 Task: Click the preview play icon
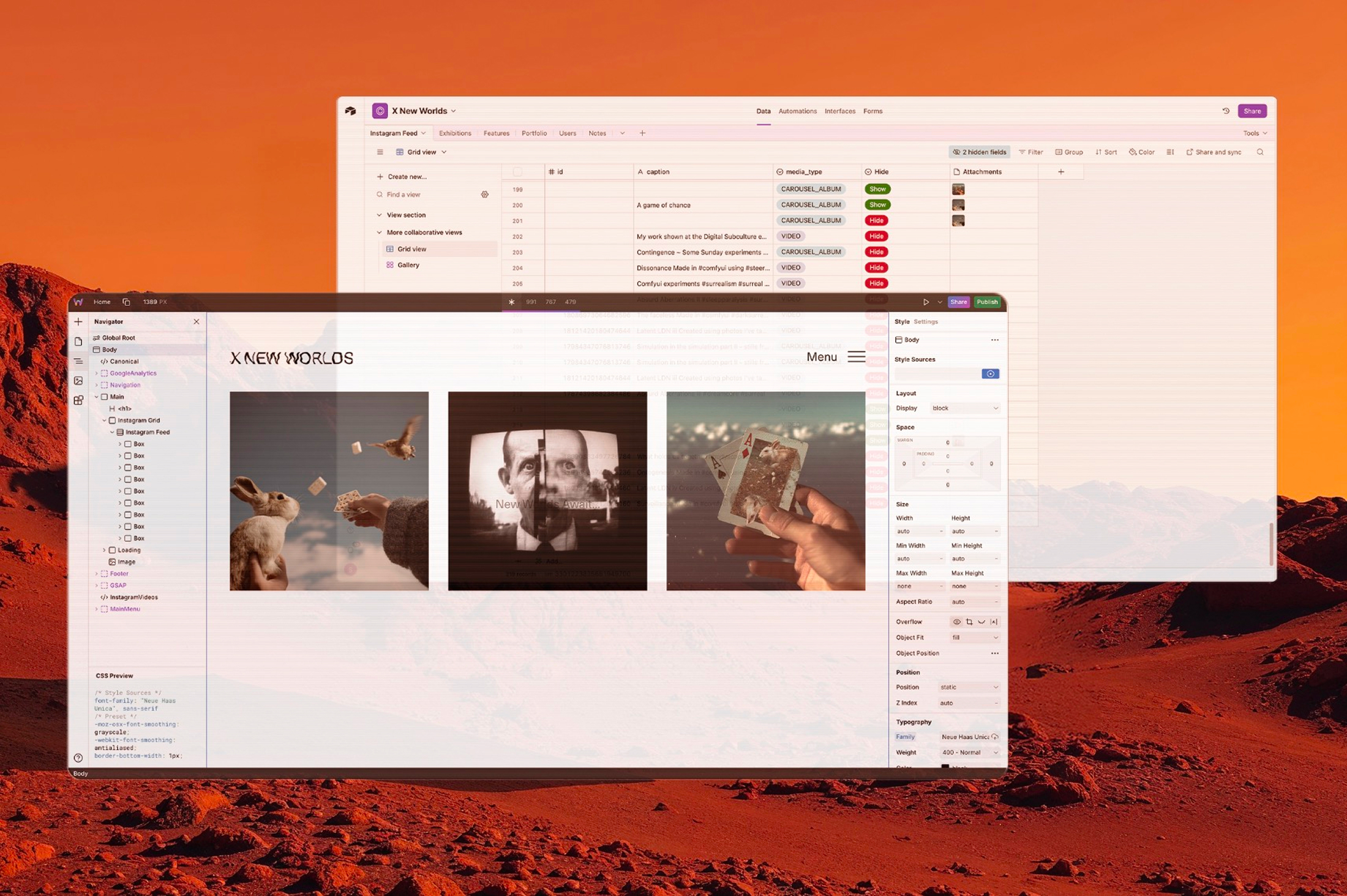pos(926,302)
